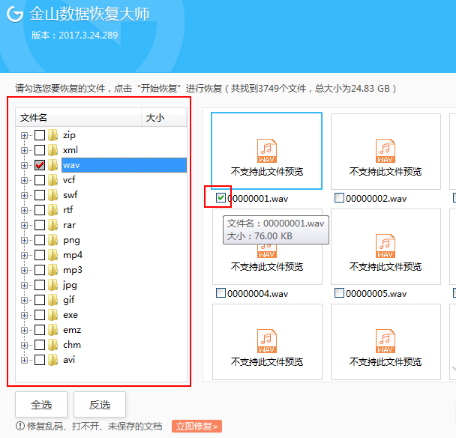
Task: Click the 00000002.wav file name
Action: pos(376,199)
